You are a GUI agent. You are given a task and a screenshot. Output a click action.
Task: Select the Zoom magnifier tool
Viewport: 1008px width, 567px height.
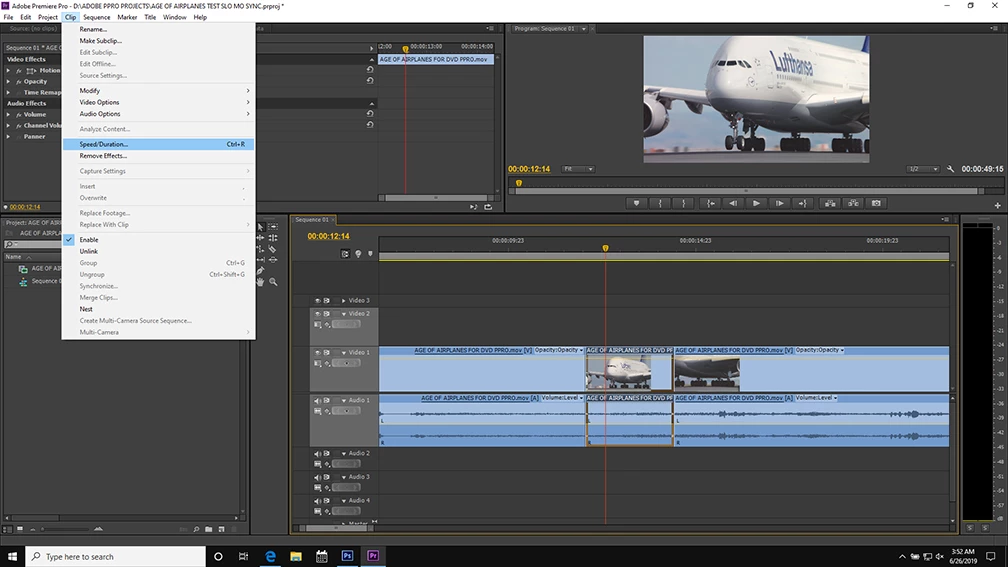(x=273, y=282)
